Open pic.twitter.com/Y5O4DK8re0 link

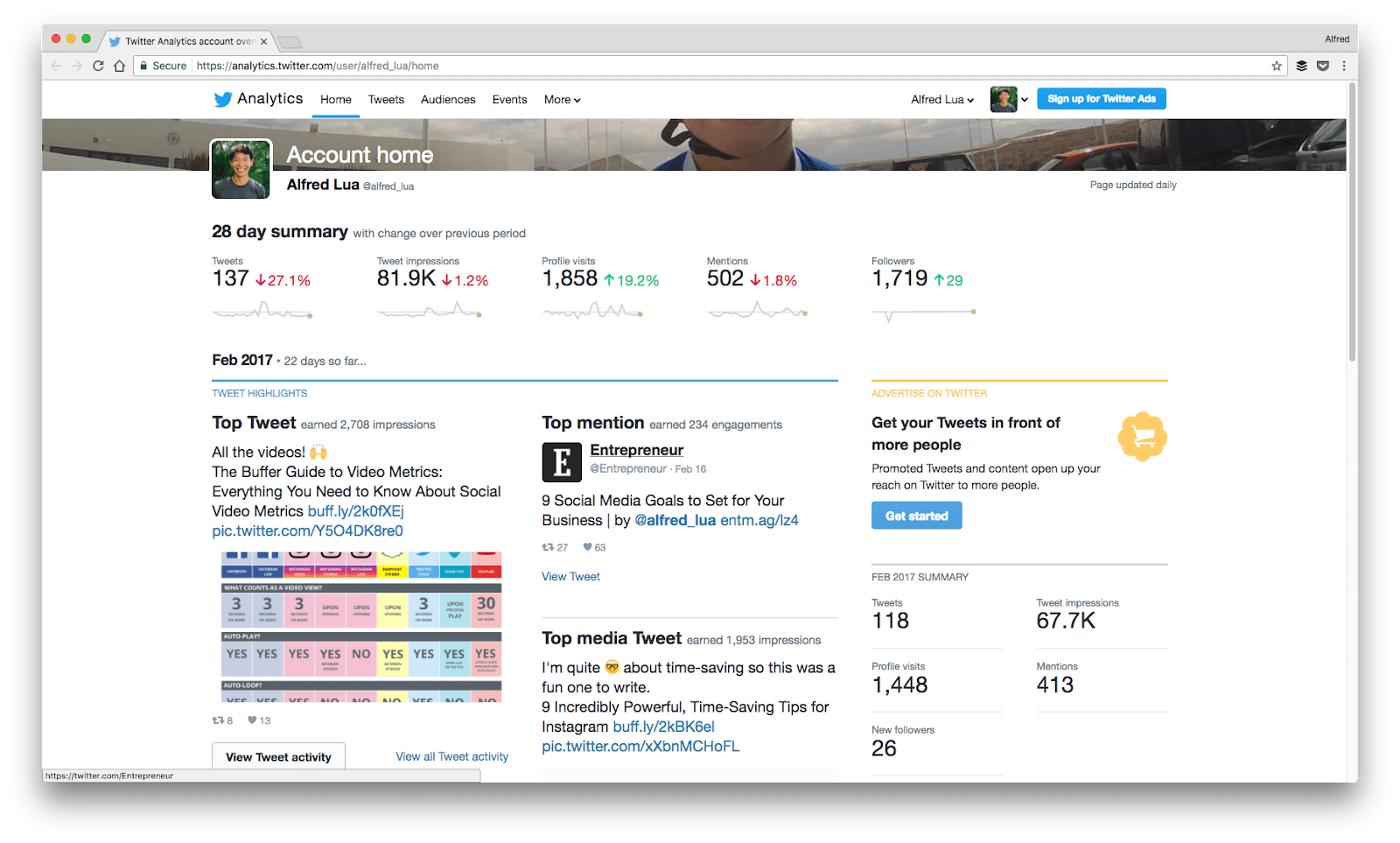point(307,531)
